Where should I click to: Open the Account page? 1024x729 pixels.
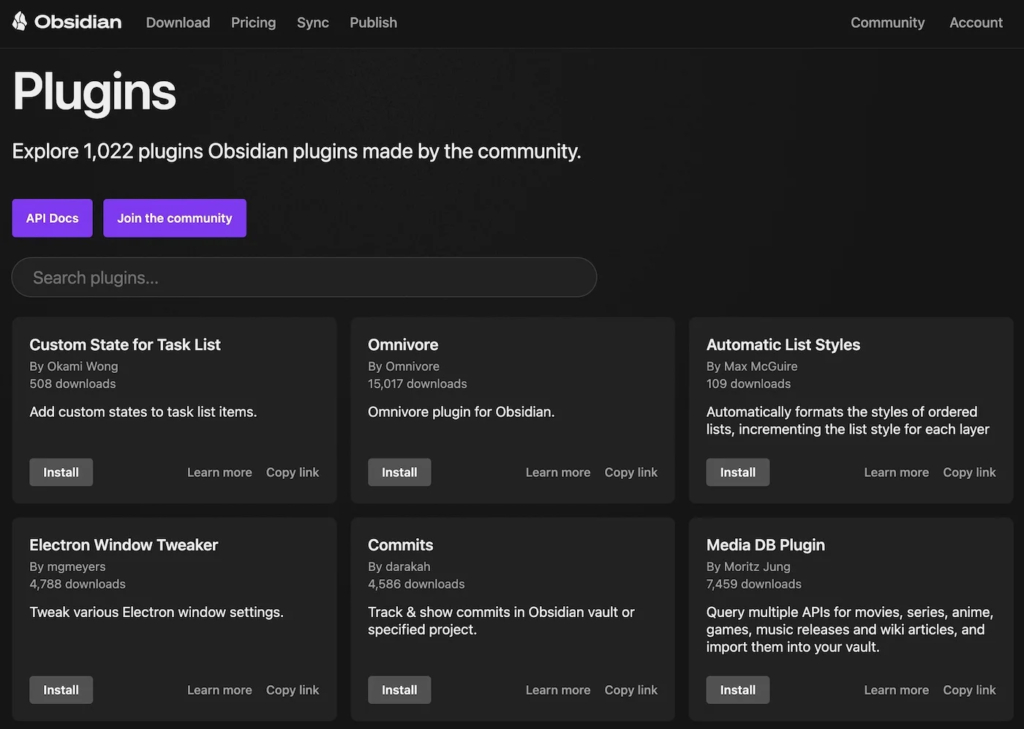tap(975, 22)
